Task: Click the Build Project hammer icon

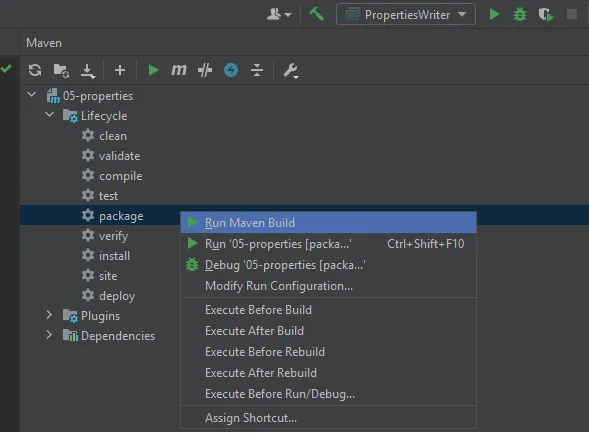Action: (x=316, y=15)
